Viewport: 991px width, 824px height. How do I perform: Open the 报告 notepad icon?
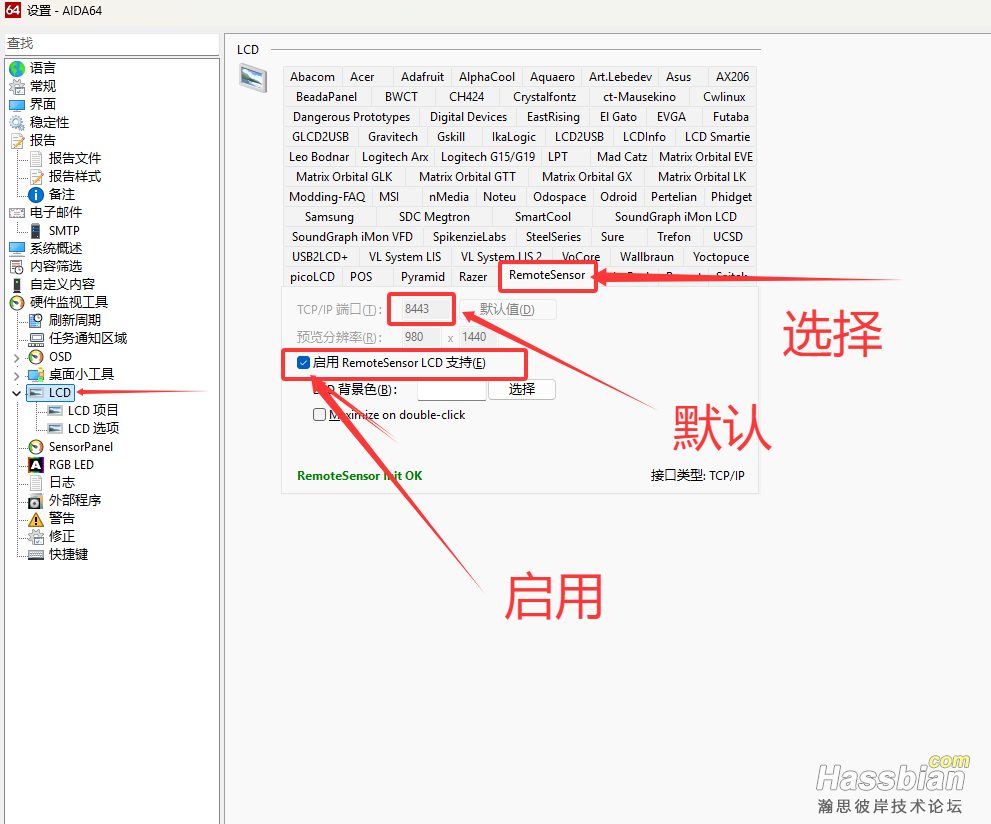17,140
